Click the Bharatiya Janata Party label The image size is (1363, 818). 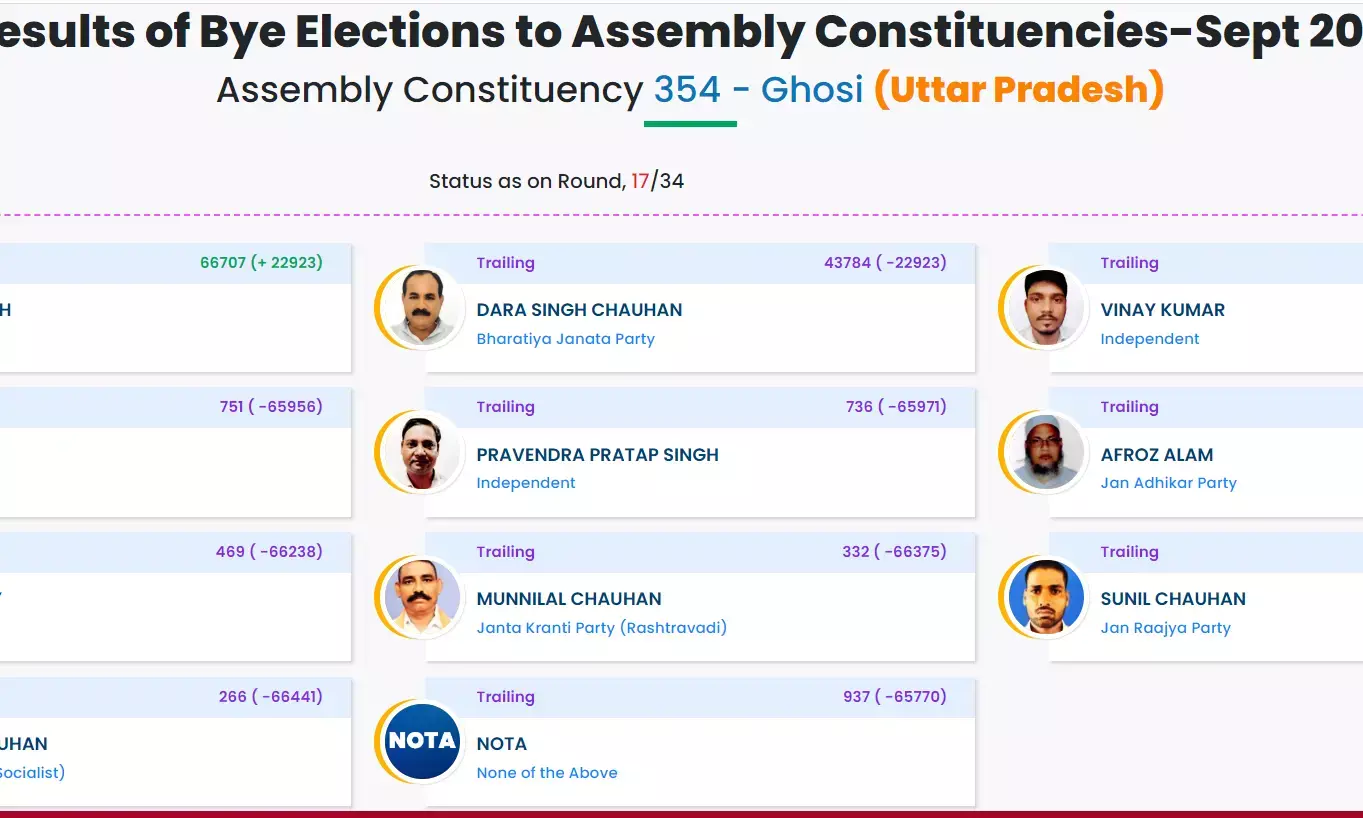tap(566, 339)
